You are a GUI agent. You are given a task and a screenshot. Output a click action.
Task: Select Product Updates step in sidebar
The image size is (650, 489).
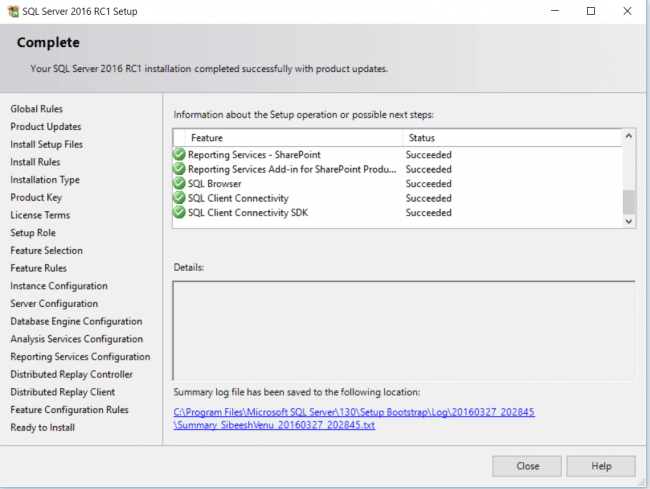click(46, 126)
